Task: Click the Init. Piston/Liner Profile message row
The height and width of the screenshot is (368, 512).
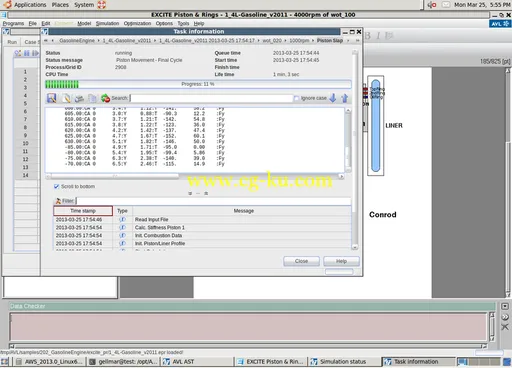Action: pos(202,243)
